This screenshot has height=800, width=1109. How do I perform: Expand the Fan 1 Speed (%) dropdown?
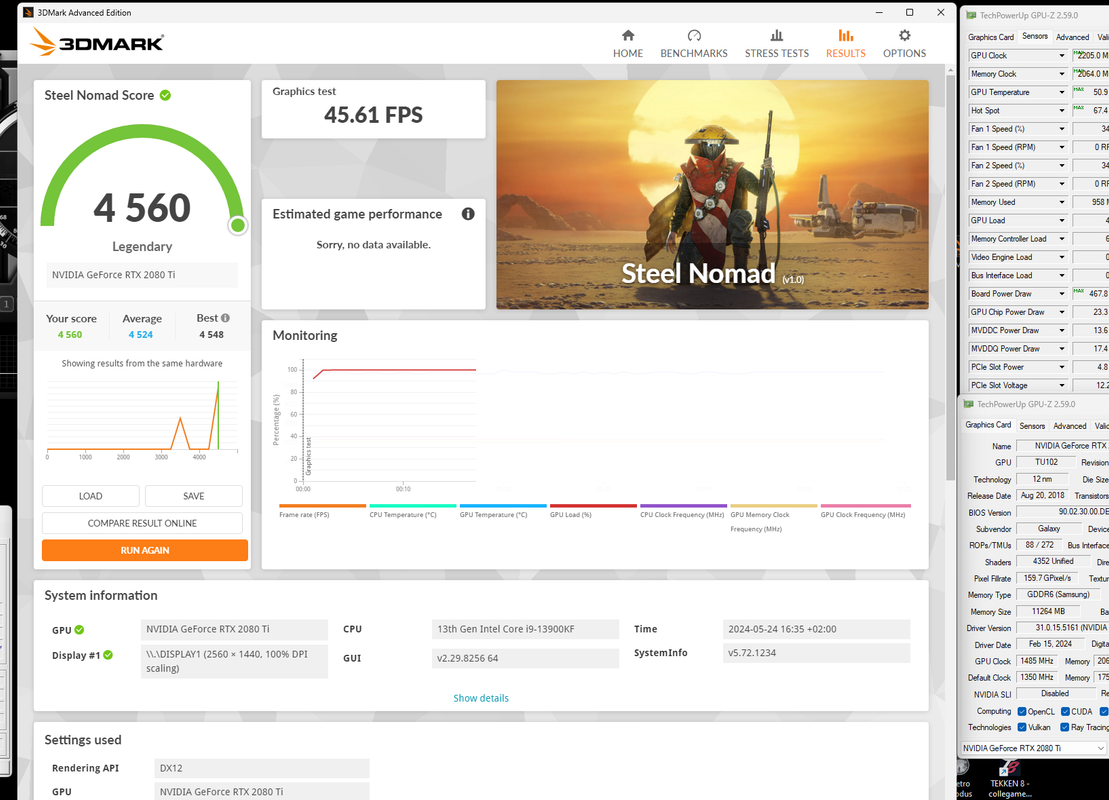point(1062,129)
